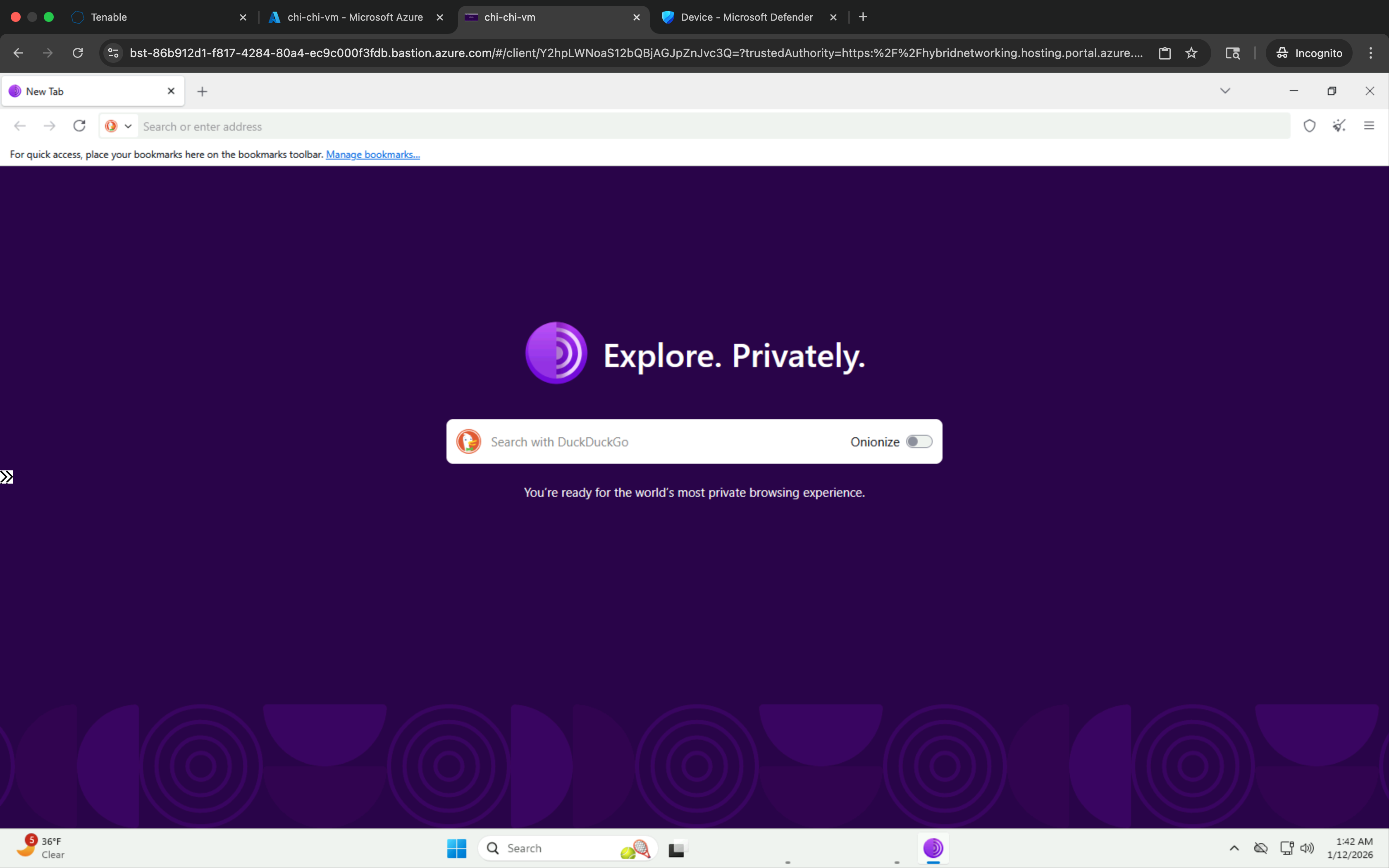The height and width of the screenshot is (868, 1389).
Task: Click the Tor Browser onion logo
Action: (556, 353)
